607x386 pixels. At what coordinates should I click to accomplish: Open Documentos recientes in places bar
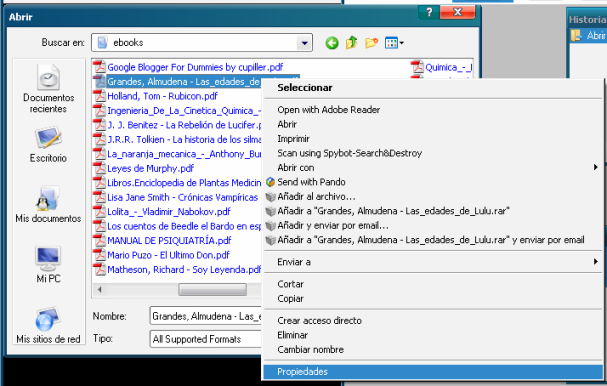click(48, 89)
